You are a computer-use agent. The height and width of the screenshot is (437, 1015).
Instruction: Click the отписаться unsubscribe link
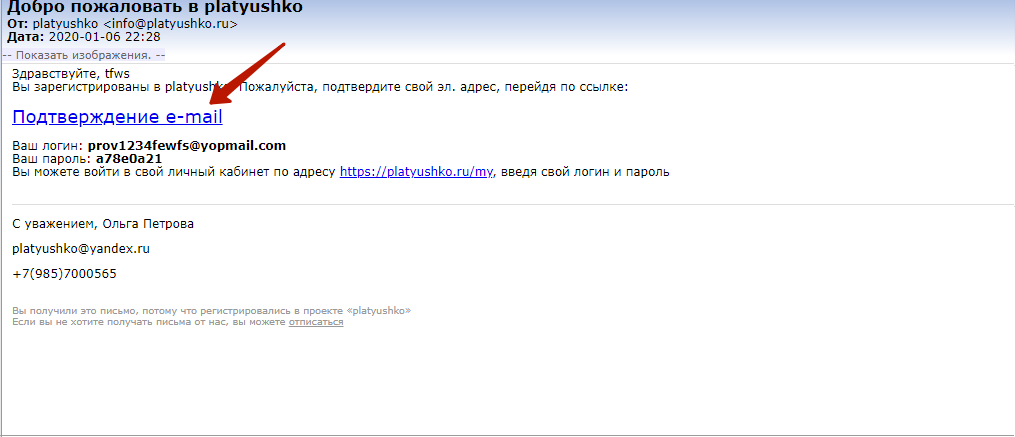coord(316,322)
